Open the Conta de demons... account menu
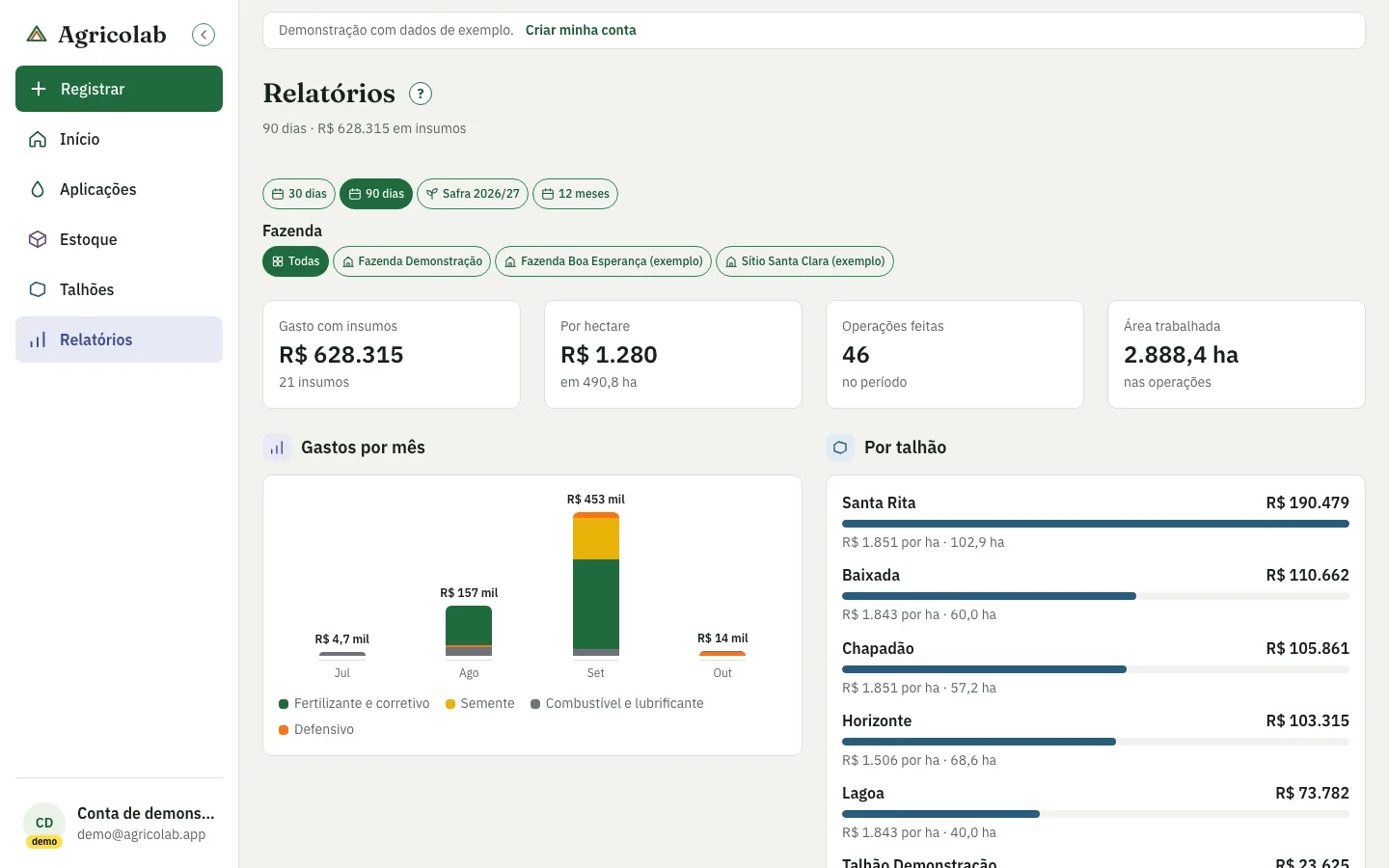The height and width of the screenshot is (868, 1389). click(x=119, y=825)
